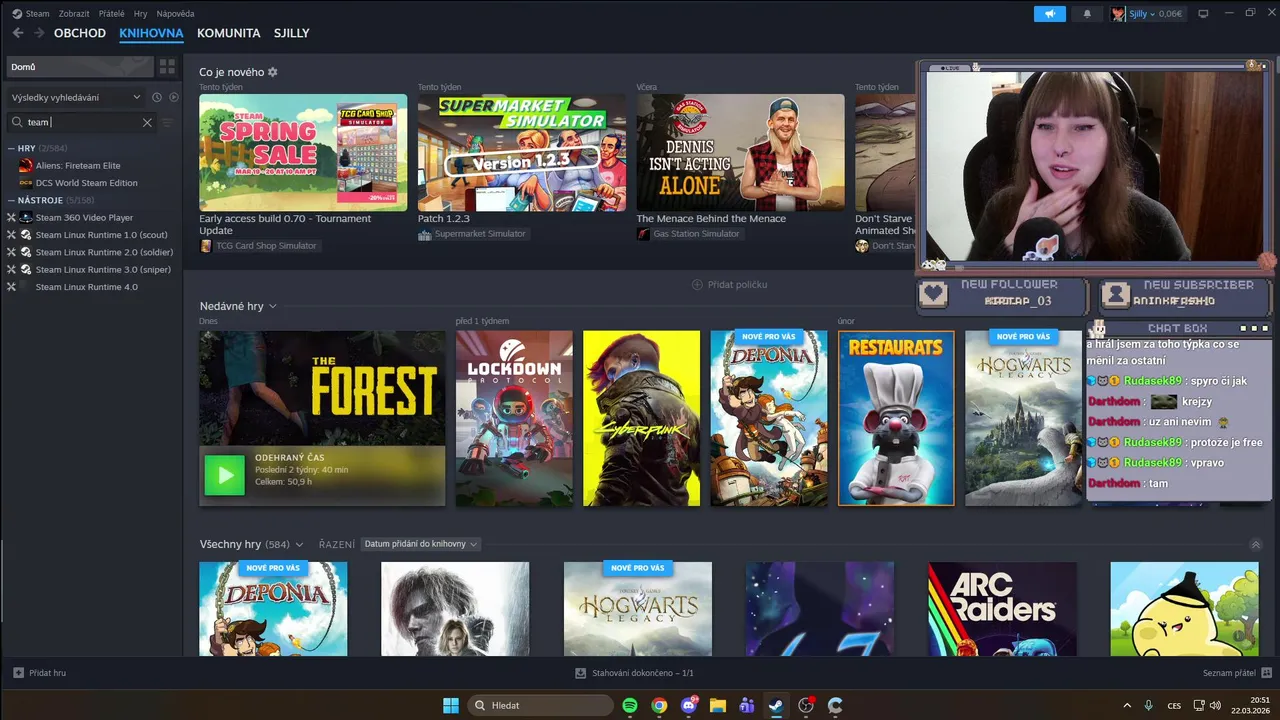
Task: Click the Domů home button
Action: point(79,67)
